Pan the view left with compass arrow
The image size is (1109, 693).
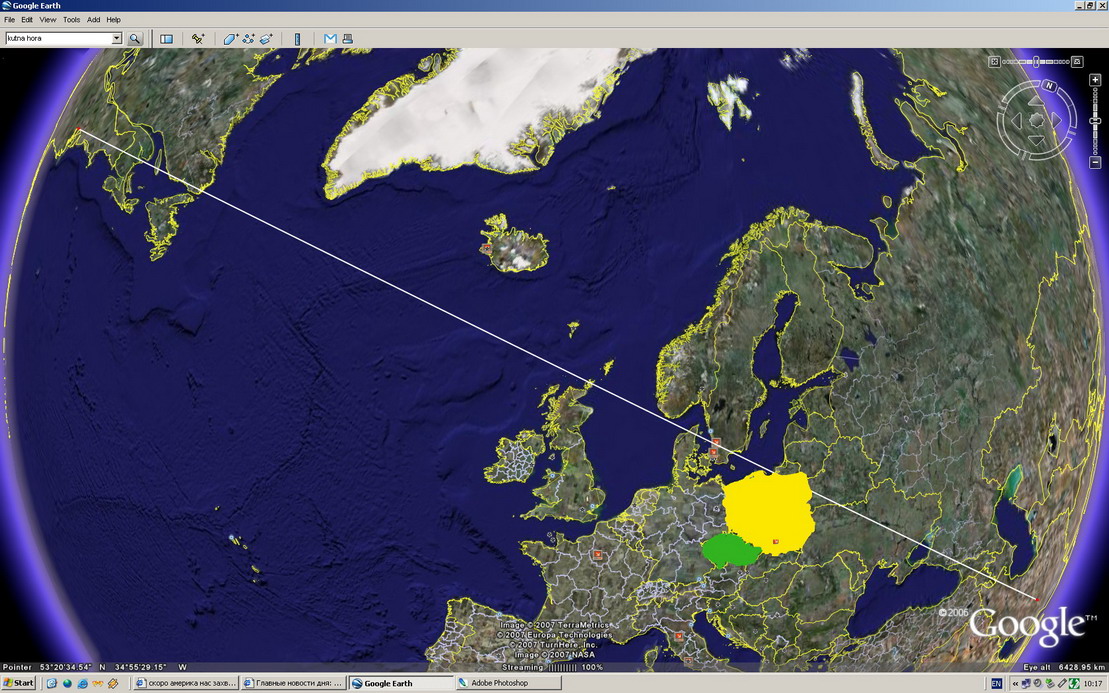pyautogui.click(x=1016, y=121)
